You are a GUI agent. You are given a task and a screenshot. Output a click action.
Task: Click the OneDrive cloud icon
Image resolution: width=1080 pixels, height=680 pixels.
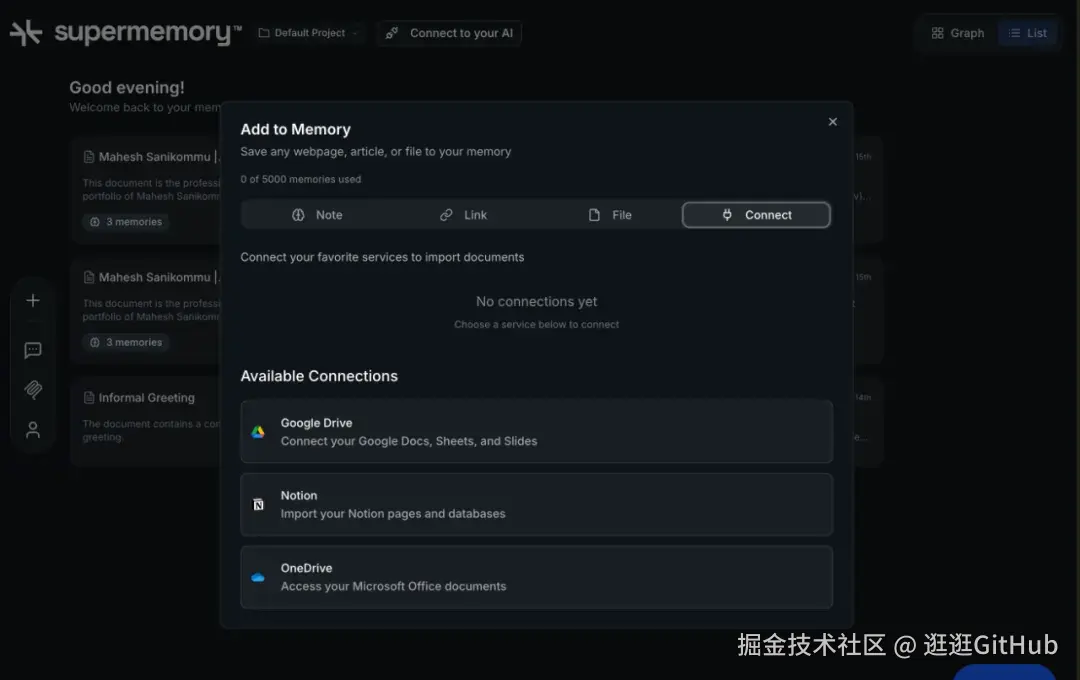click(258, 577)
